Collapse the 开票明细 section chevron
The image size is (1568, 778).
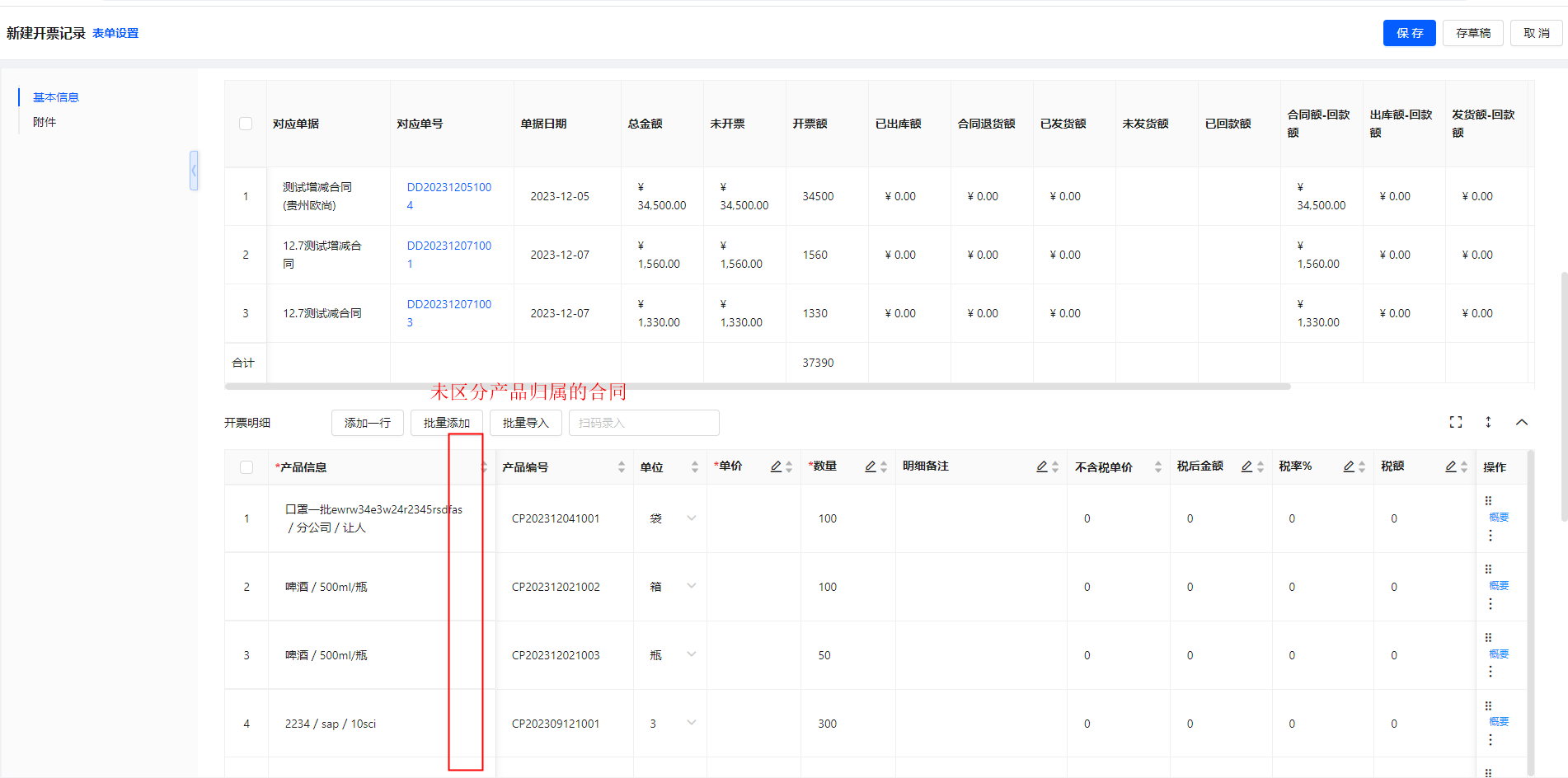(x=1522, y=422)
